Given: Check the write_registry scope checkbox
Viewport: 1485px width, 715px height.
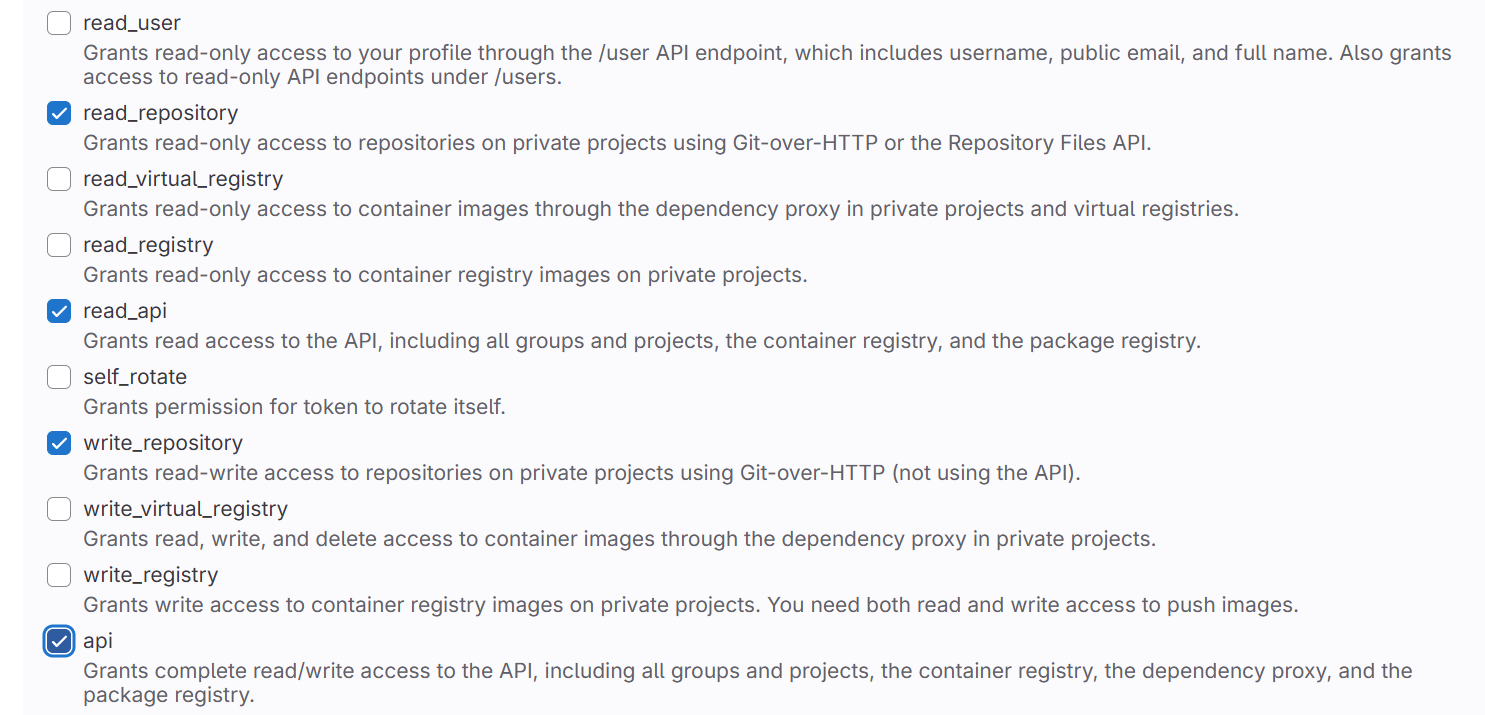Looking at the screenshot, I should pyautogui.click(x=58, y=575).
